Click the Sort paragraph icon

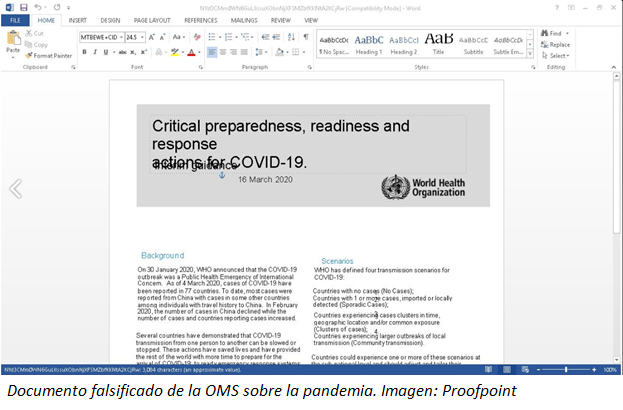pyautogui.click(x=291, y=37)
